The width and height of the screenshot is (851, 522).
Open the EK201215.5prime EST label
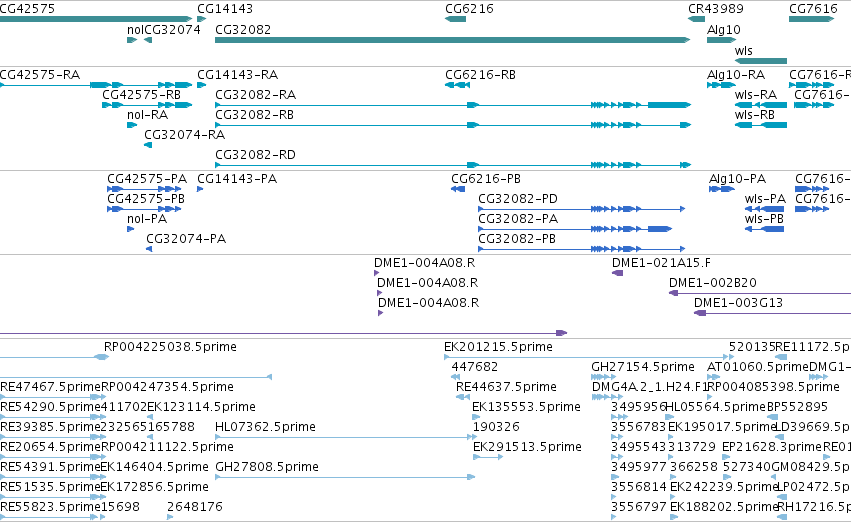(x=498, y=347)
